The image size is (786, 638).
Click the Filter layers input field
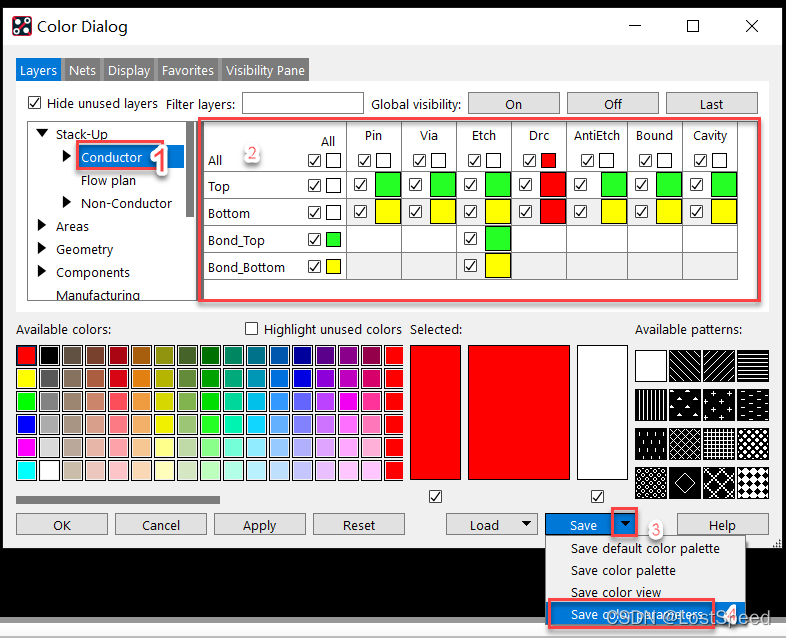tap(302, 104)
